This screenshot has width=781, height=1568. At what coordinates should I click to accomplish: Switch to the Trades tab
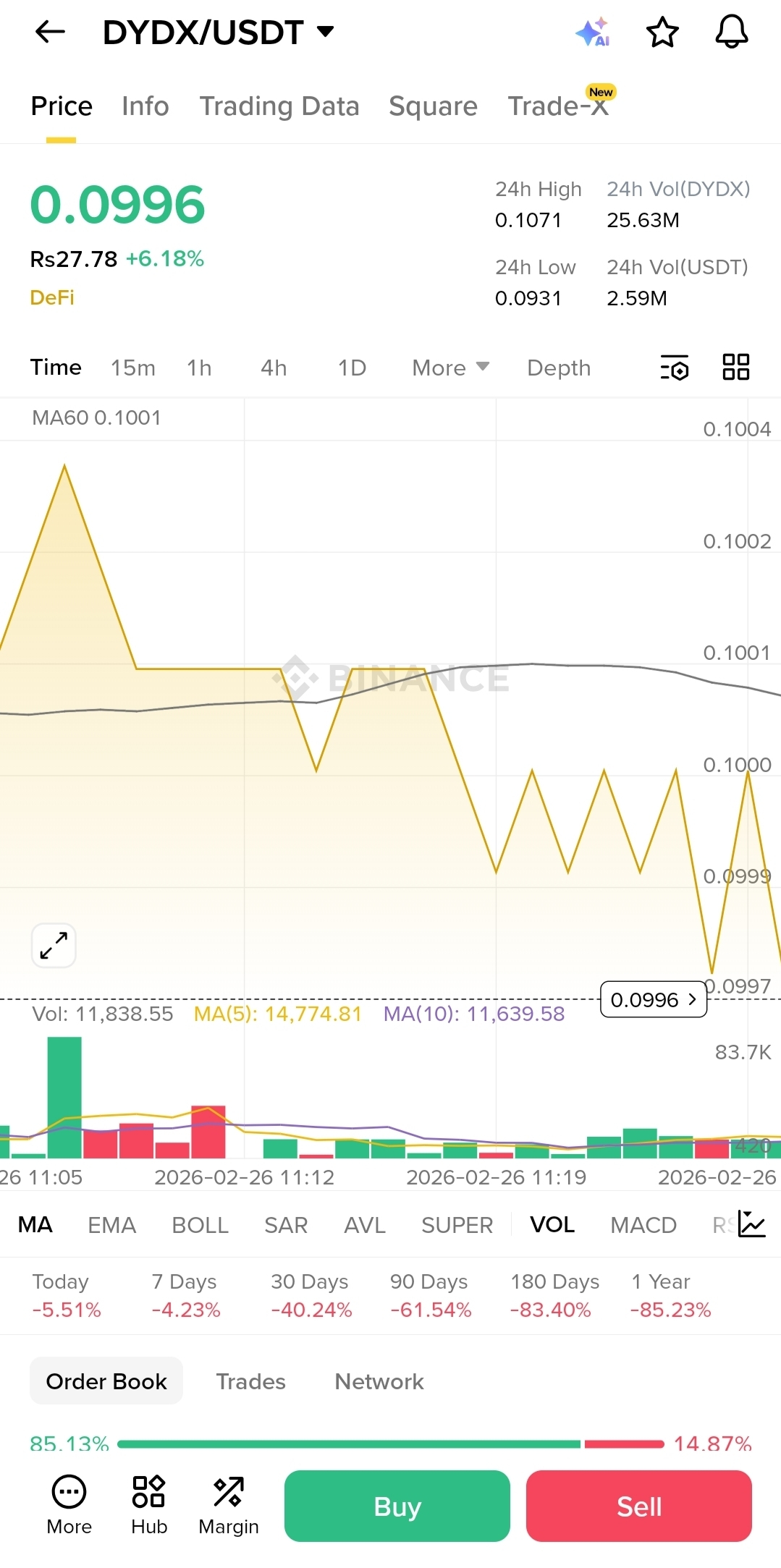[x=251, y=1381]
